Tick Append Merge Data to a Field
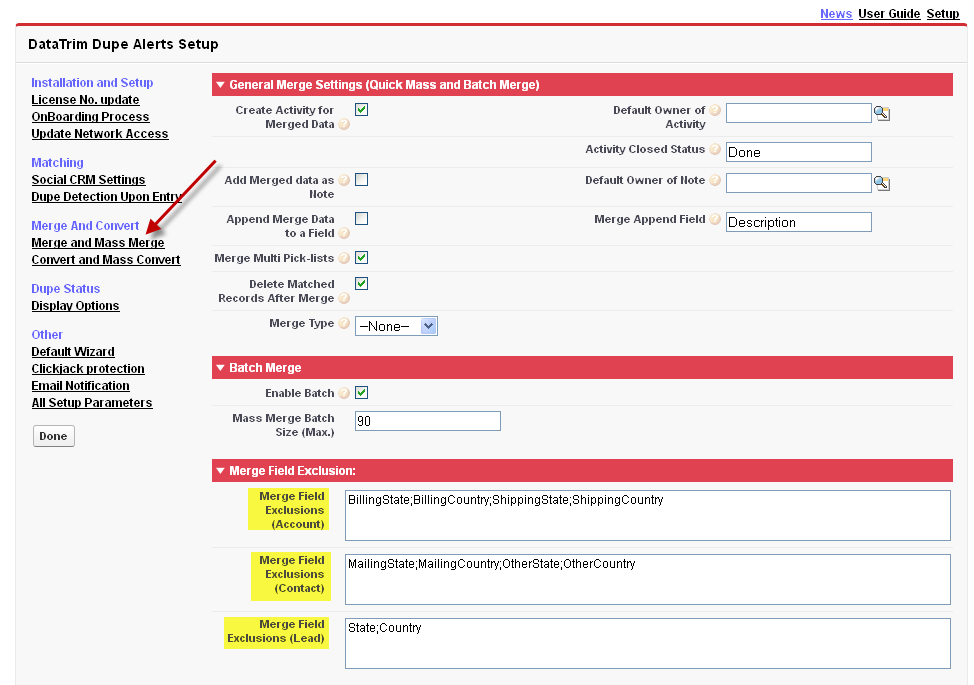This screenshot has height=685, width=974. tap(362, 219)
